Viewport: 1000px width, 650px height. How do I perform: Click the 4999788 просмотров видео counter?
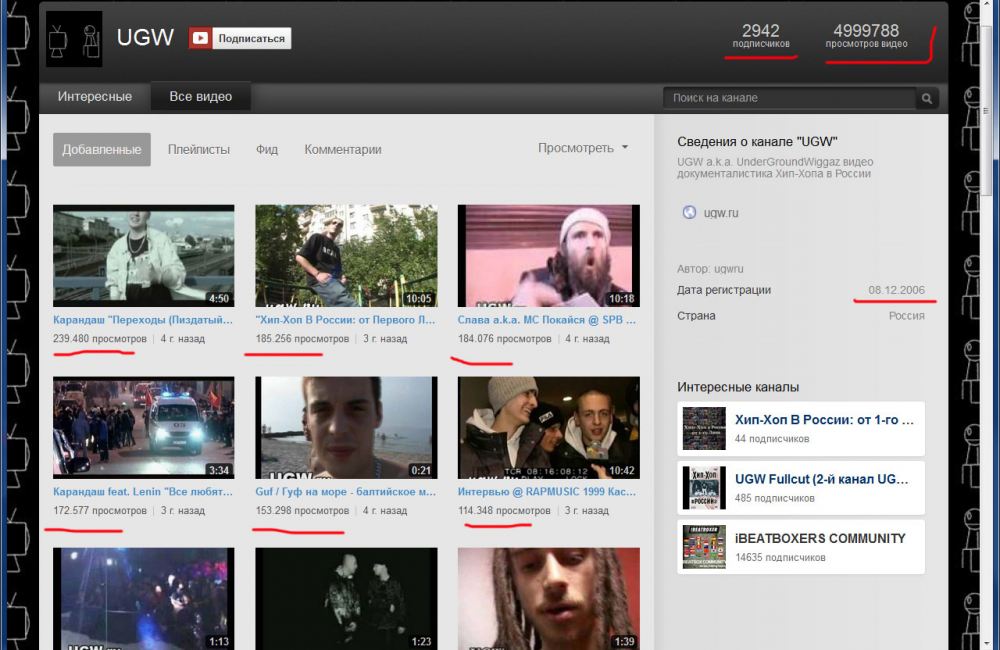click(866, 36)
